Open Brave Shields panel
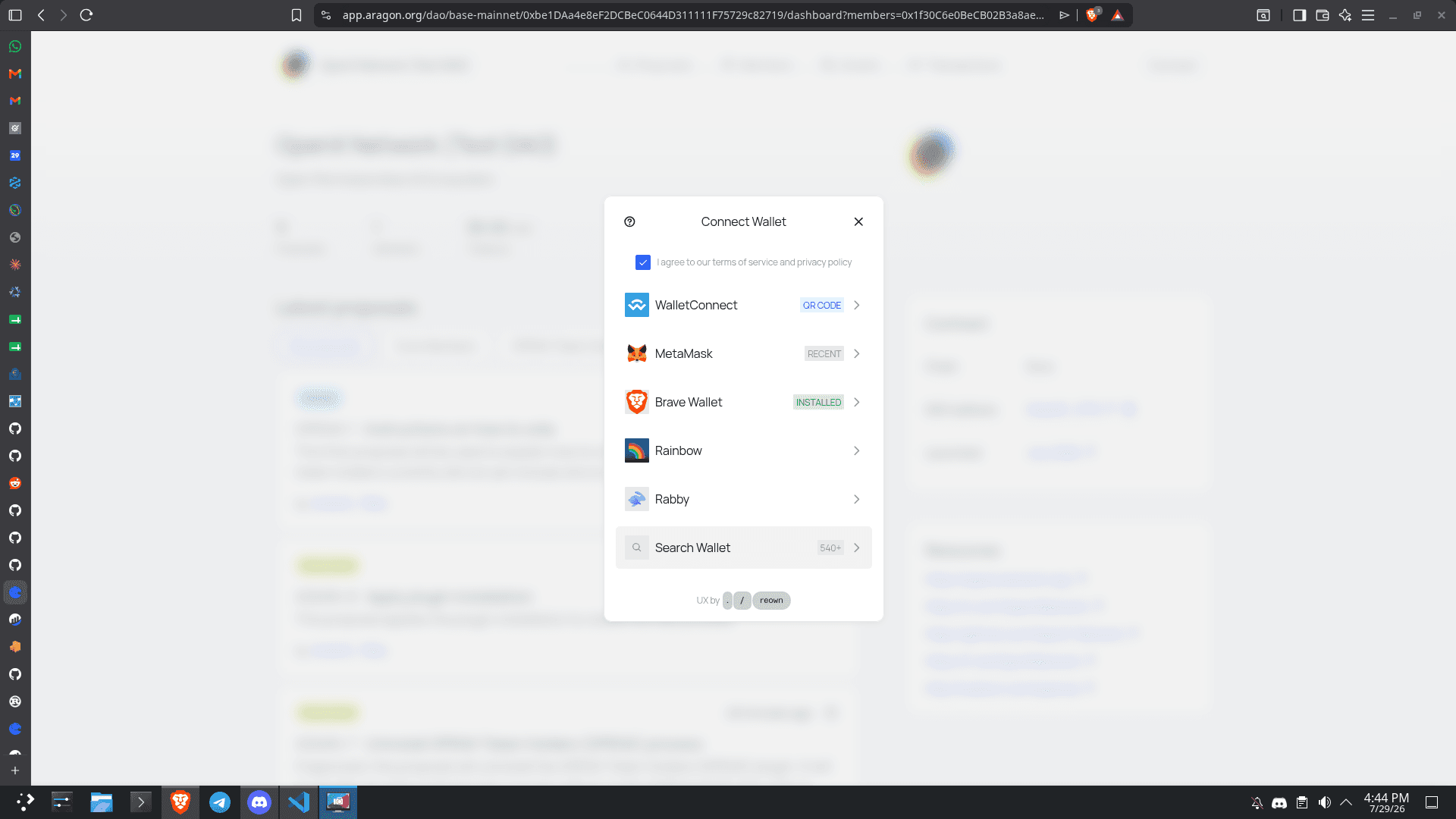The image size is (1456, 819). click(x=1092, y=15)
